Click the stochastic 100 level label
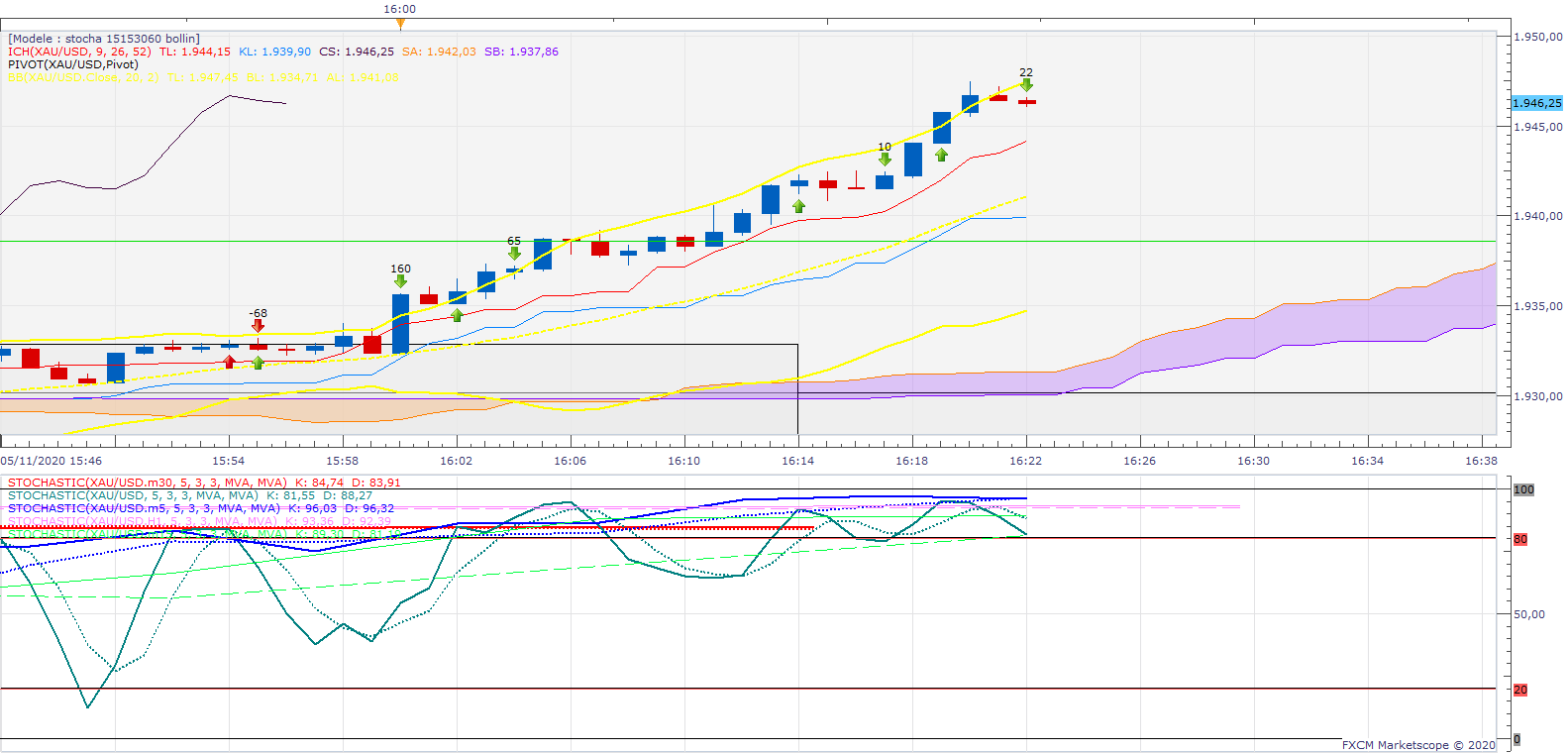Viewport: 1568px width, 753px height. pyautogui.click(x=1523, y=489)
